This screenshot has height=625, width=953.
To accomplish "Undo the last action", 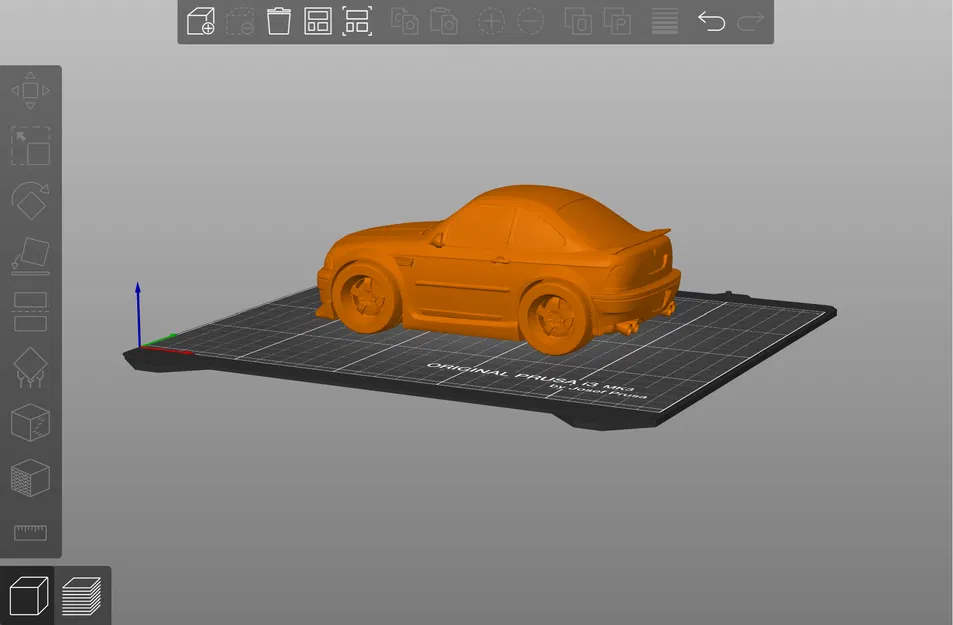I will tap(712, 21).
